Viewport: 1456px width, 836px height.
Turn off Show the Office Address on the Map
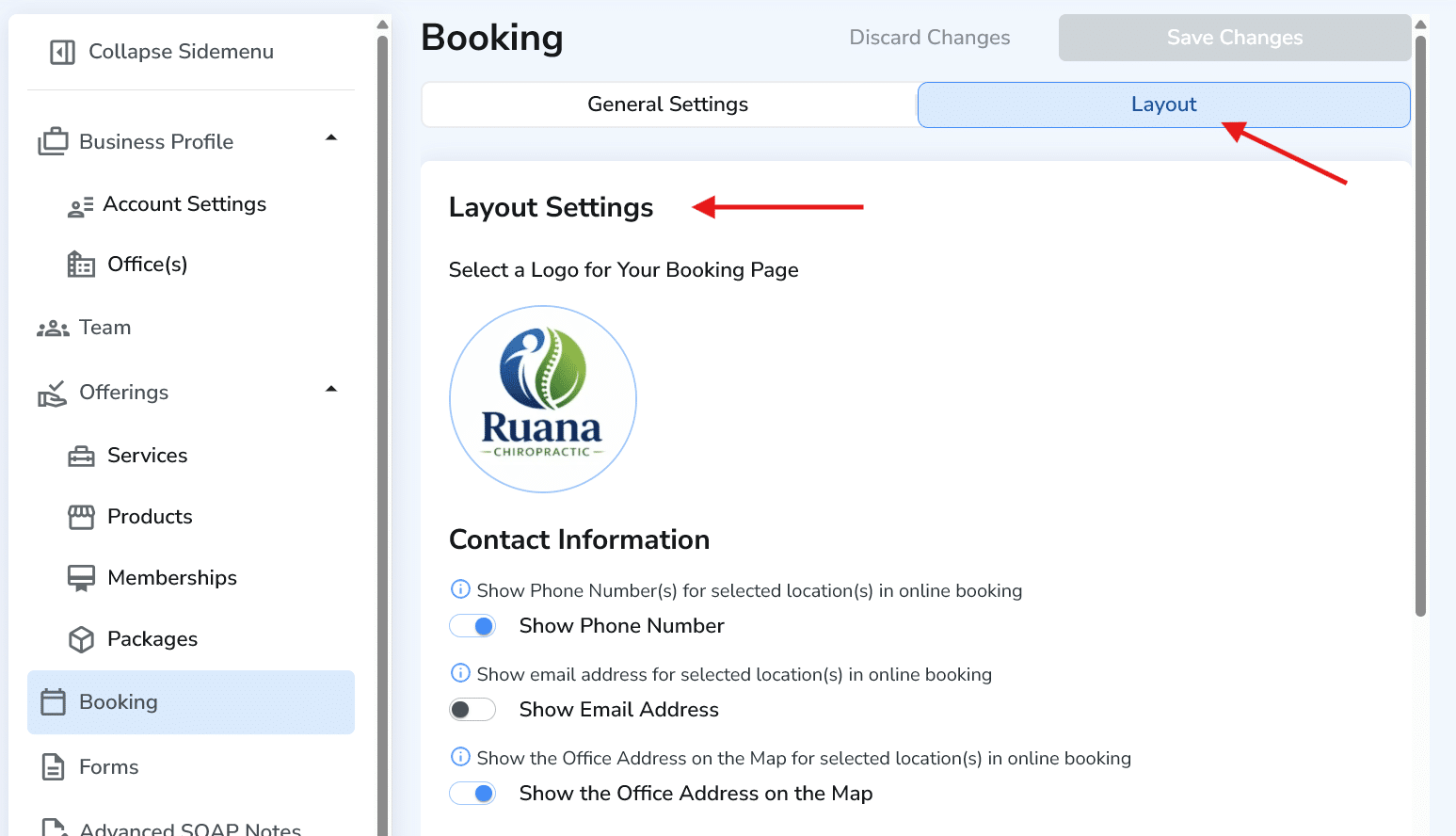point(472,794)
